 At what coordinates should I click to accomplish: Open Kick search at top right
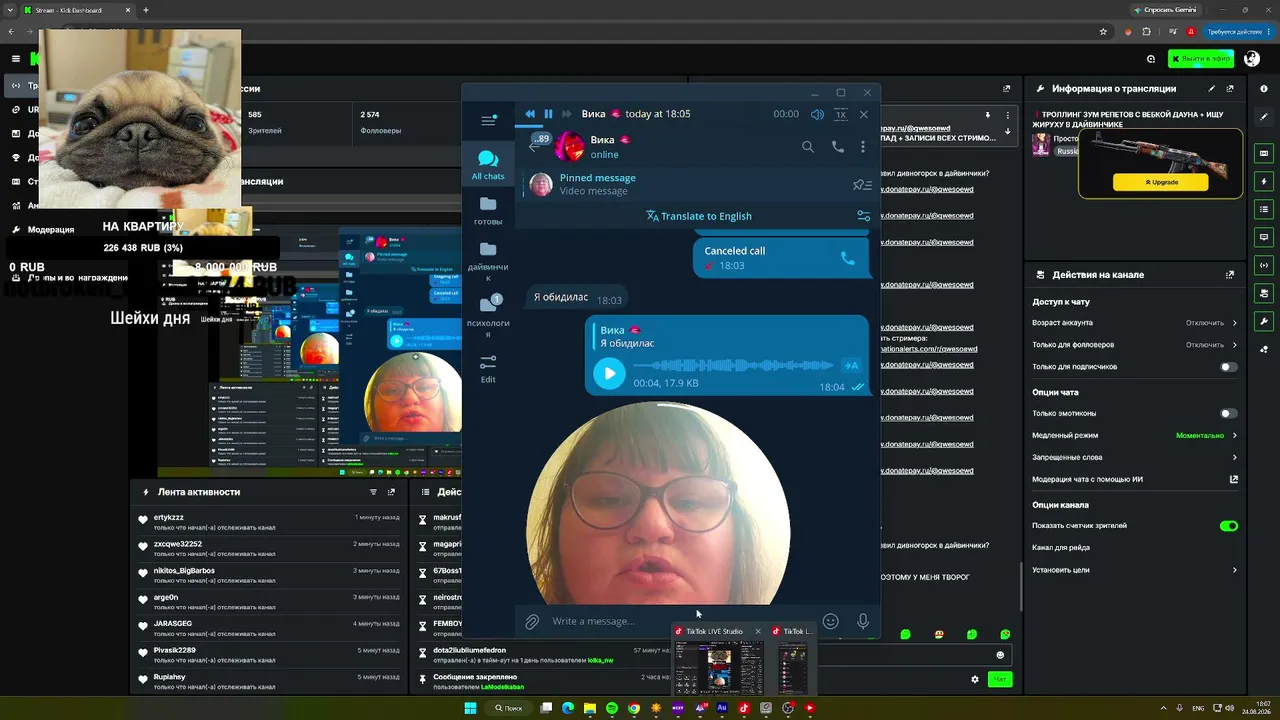tap(1151, 59)
